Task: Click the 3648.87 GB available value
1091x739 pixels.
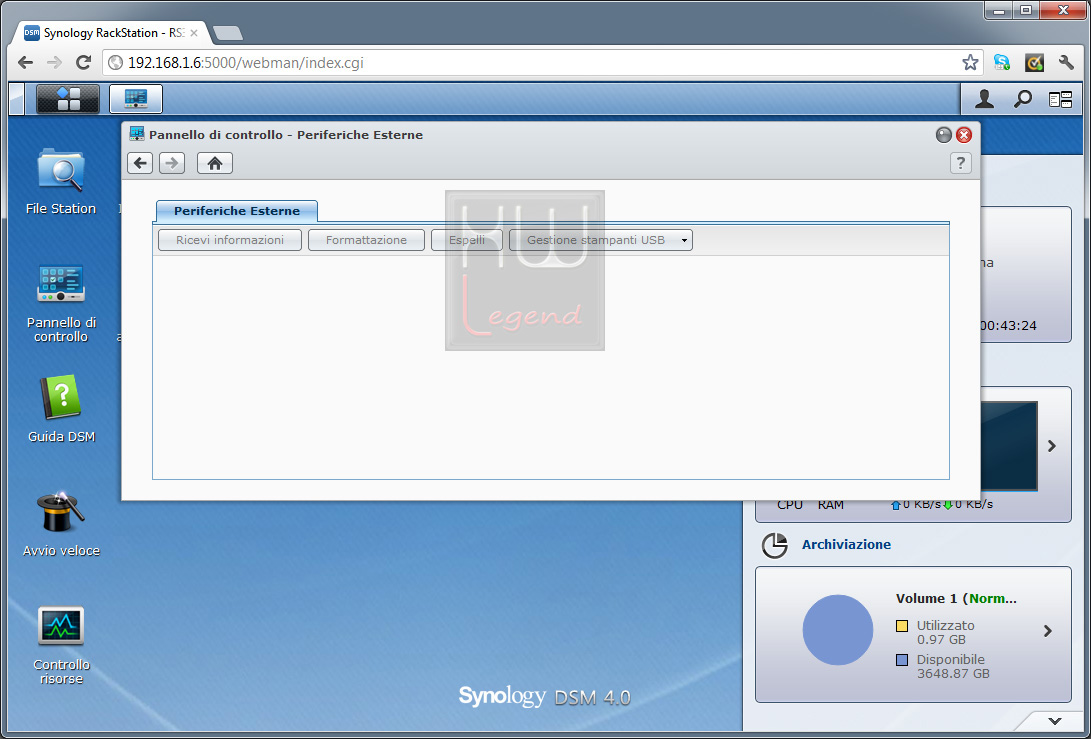Action: (953, 674)
